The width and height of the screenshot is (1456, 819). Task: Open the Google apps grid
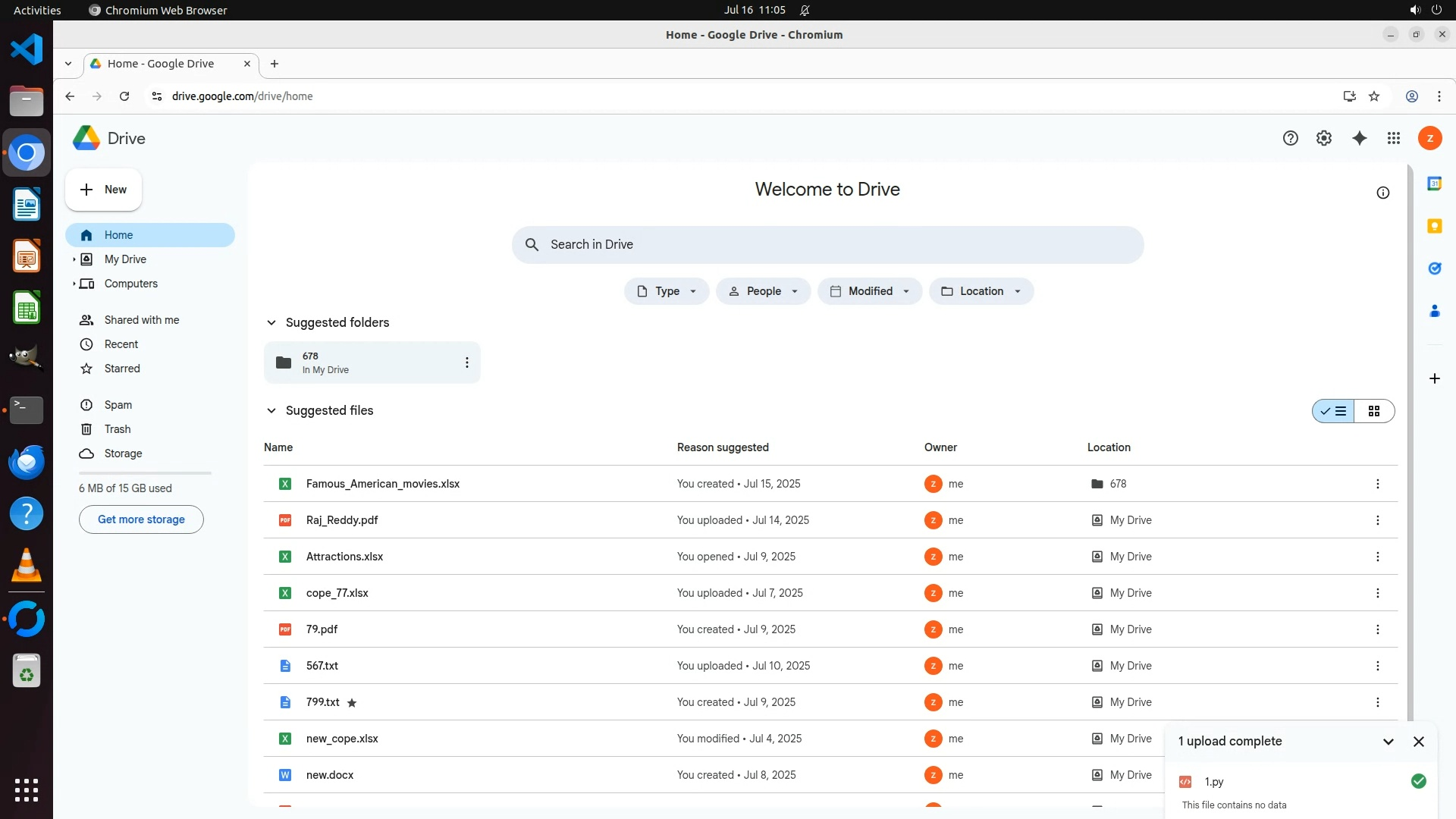[1394, 138]
